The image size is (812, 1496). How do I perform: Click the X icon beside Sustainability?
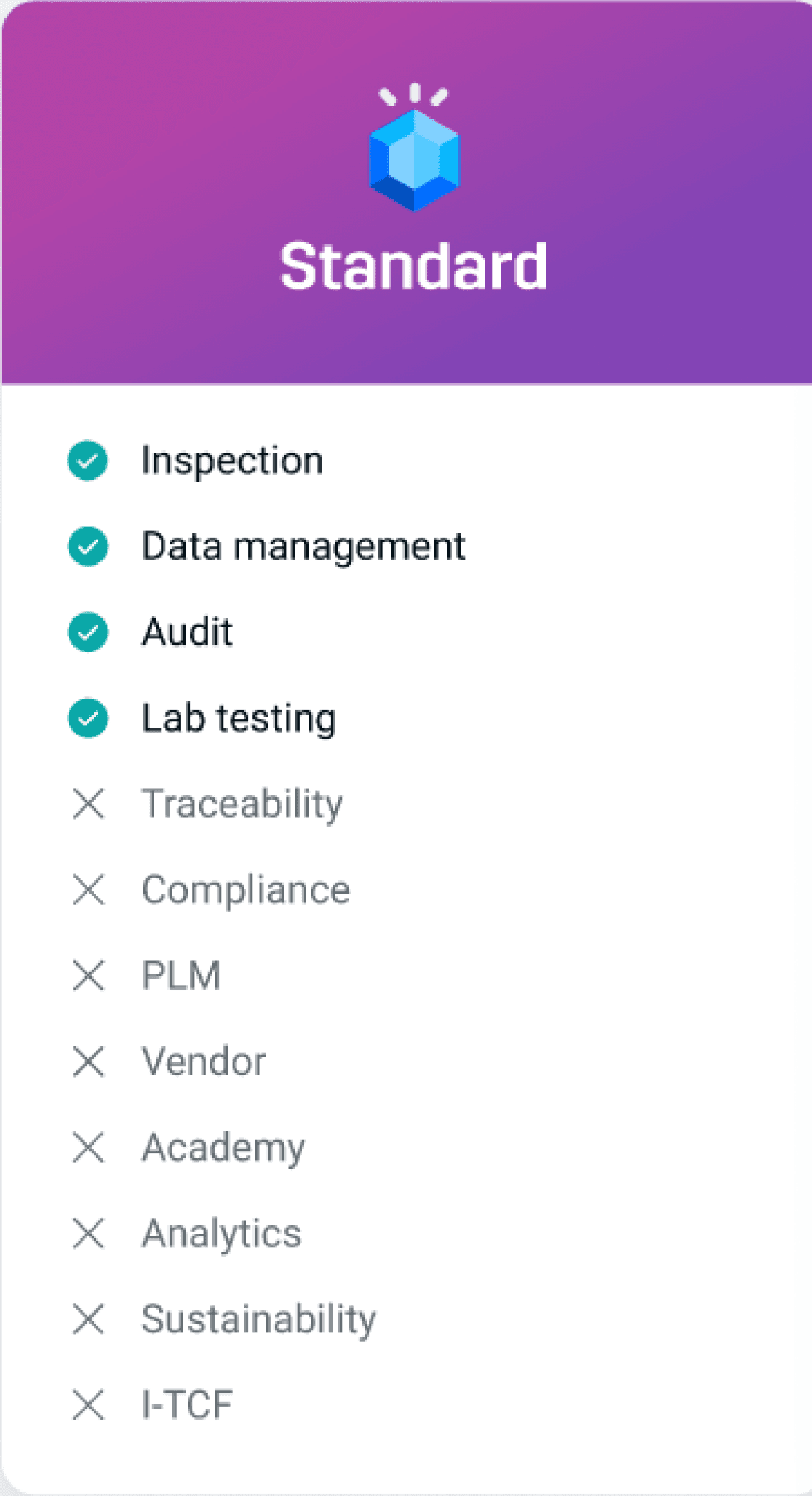coord(89,1319)
